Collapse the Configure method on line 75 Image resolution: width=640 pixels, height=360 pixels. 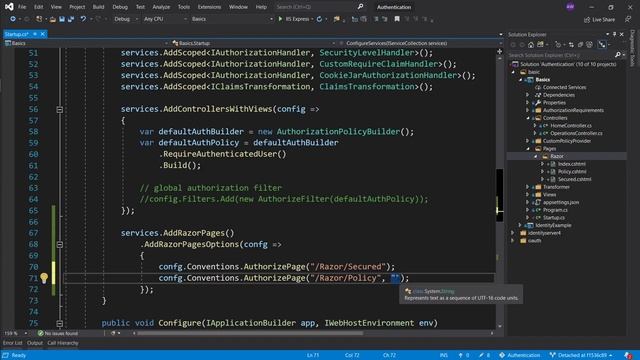60,323
